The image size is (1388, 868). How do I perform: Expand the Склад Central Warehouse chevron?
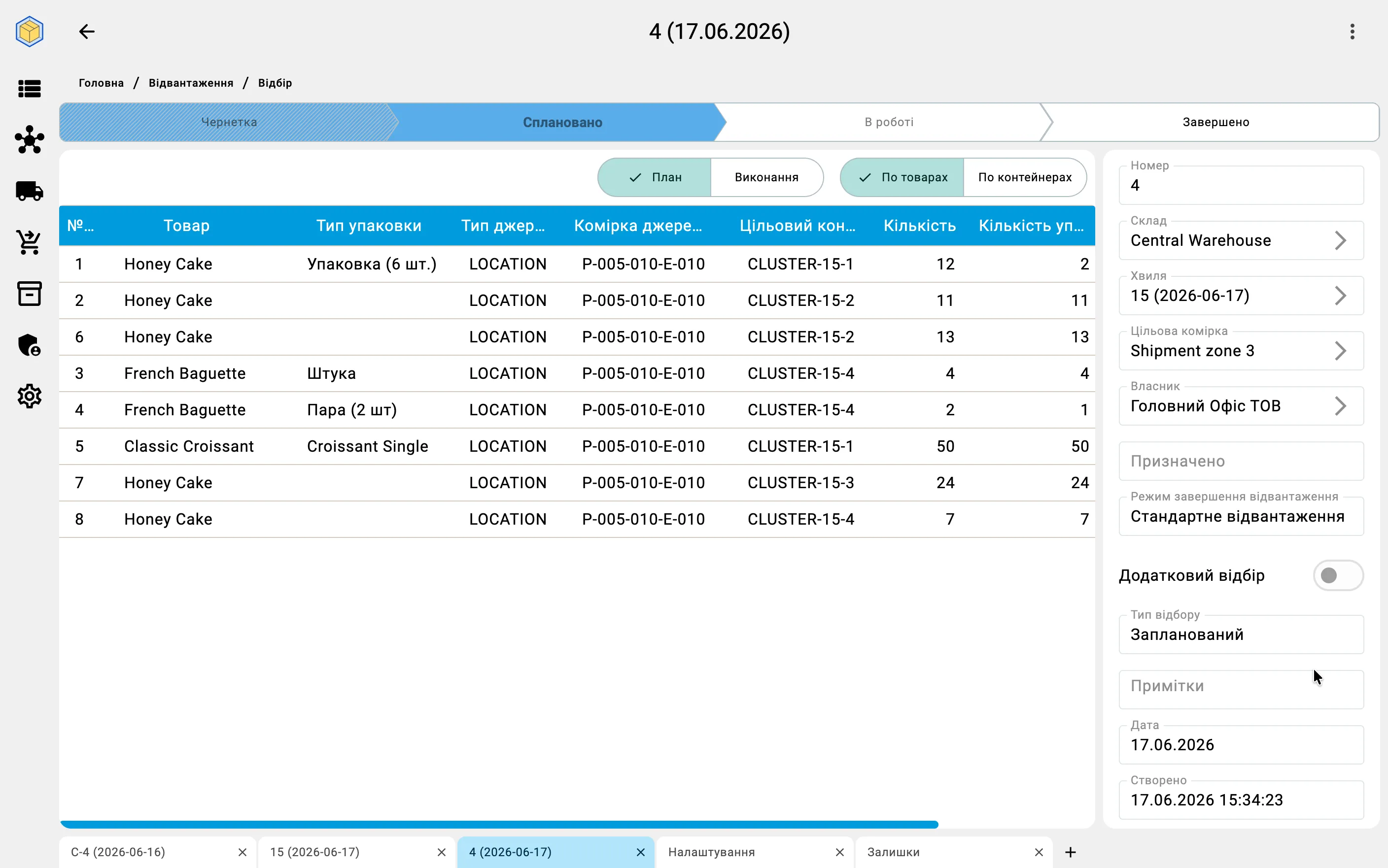pos(1340,240)
